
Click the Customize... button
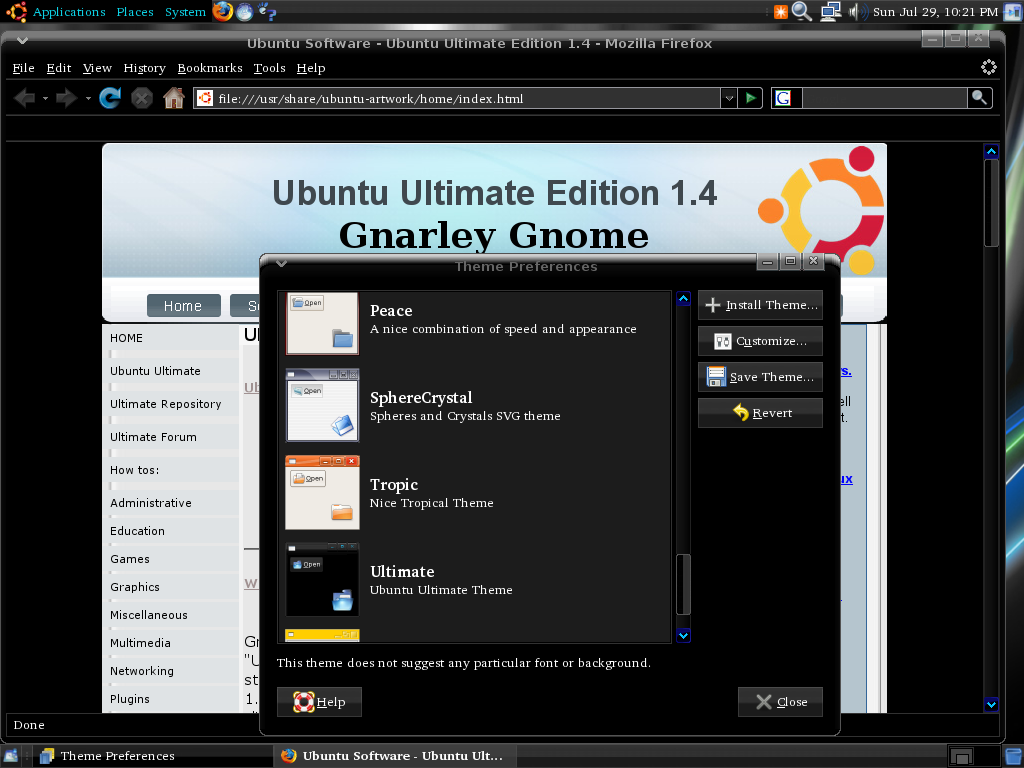tap(760, 341)
